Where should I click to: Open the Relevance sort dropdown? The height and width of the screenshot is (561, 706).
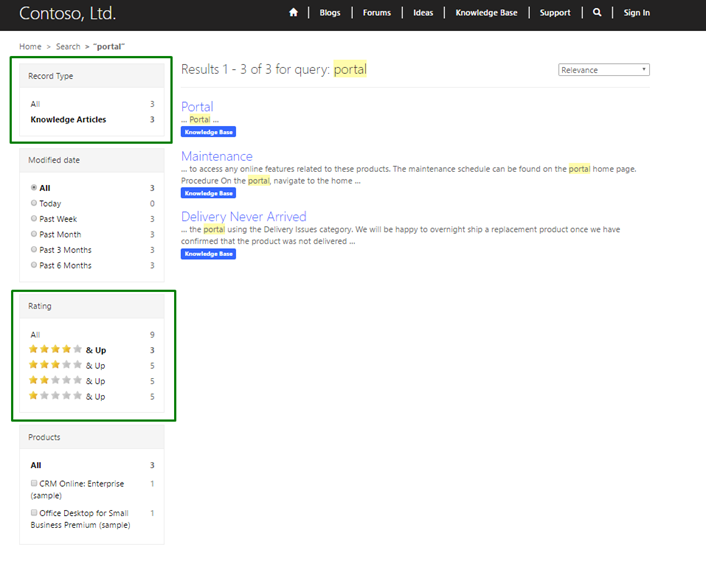tap(604, 70)
